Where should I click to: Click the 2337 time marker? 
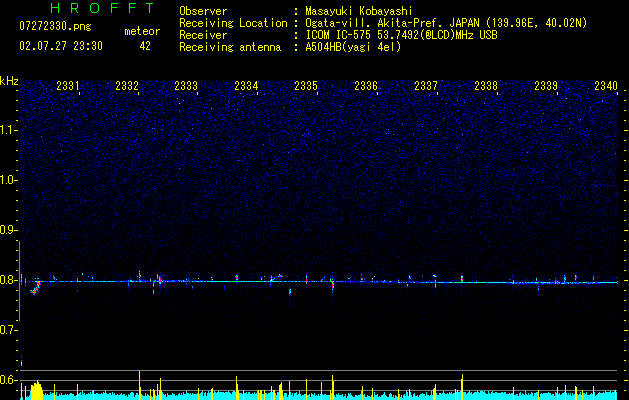click(x=426, y=85)
